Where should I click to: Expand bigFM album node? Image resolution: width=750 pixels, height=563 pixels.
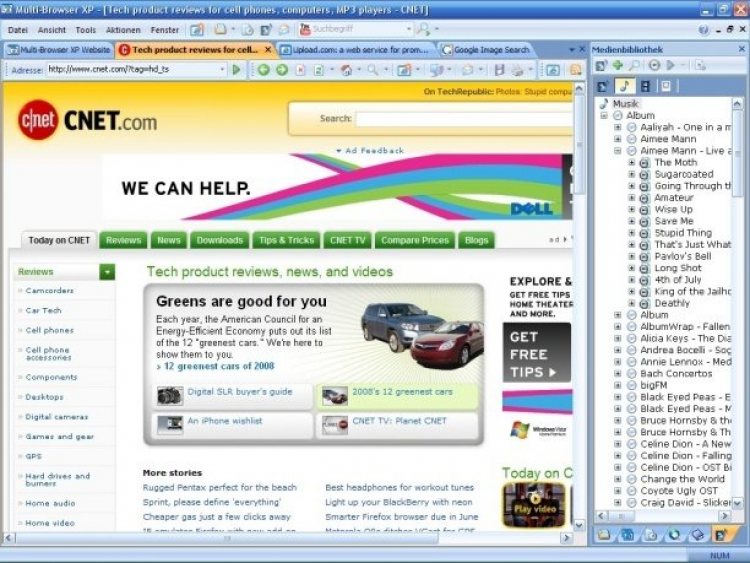pos(618,385)
